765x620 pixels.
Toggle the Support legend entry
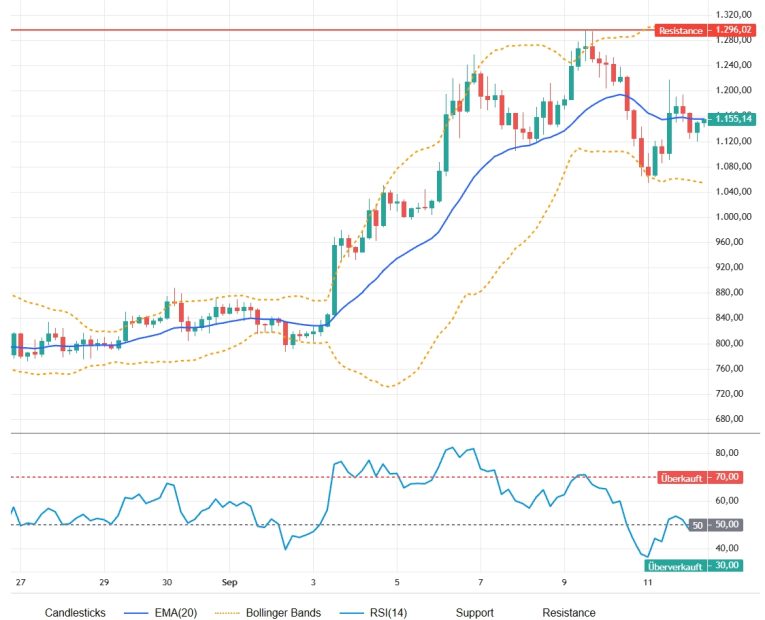click(x=474, y=613)
